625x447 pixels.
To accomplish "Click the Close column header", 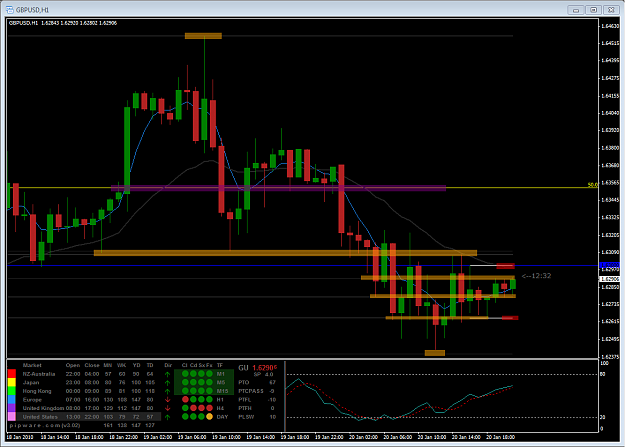I will tap(92, 365).
